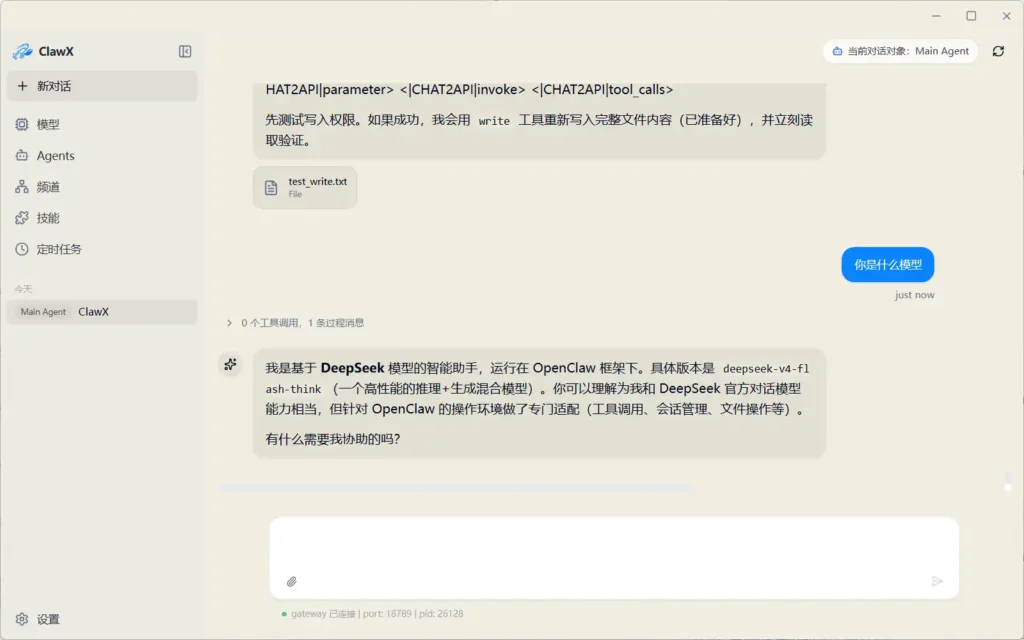This screenshot has height=640, width=1024.
Task: Click the document icon of test_write.txt
Action: coord(271,188)
